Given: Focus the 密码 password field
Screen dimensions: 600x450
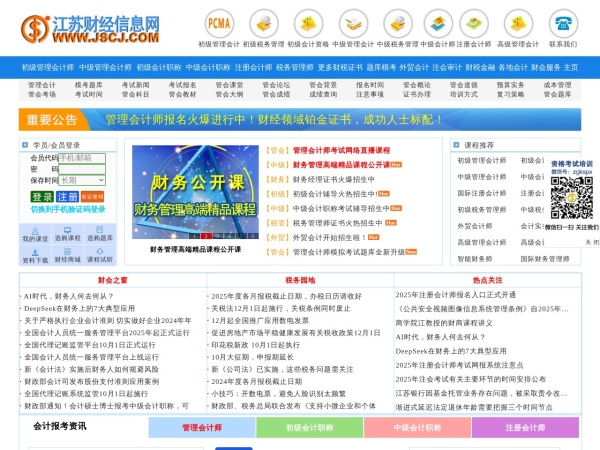Looking at the screenshot, I should 82,169.
